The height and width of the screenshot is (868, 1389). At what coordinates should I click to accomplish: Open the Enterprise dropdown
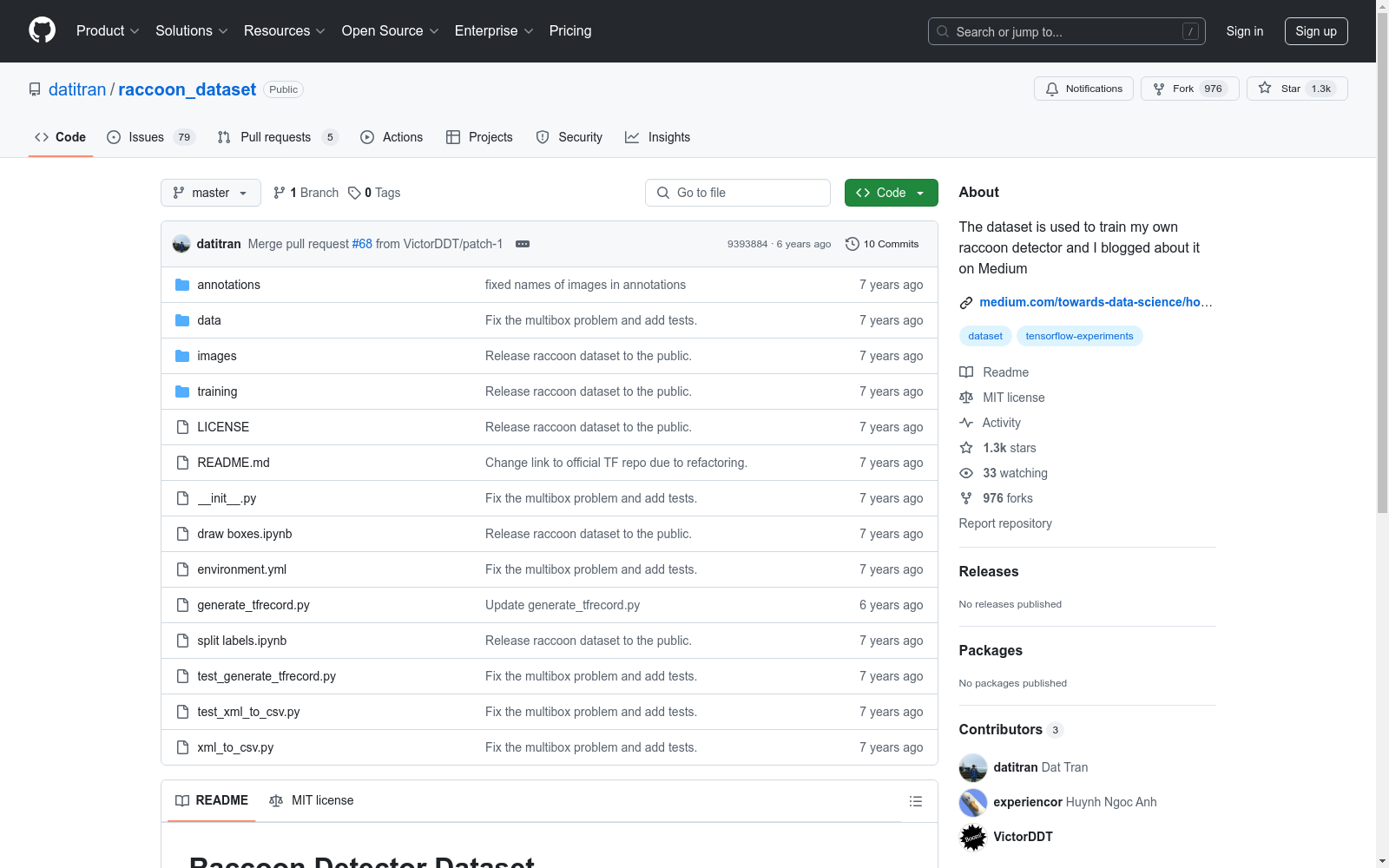click(x=494, y=31)
